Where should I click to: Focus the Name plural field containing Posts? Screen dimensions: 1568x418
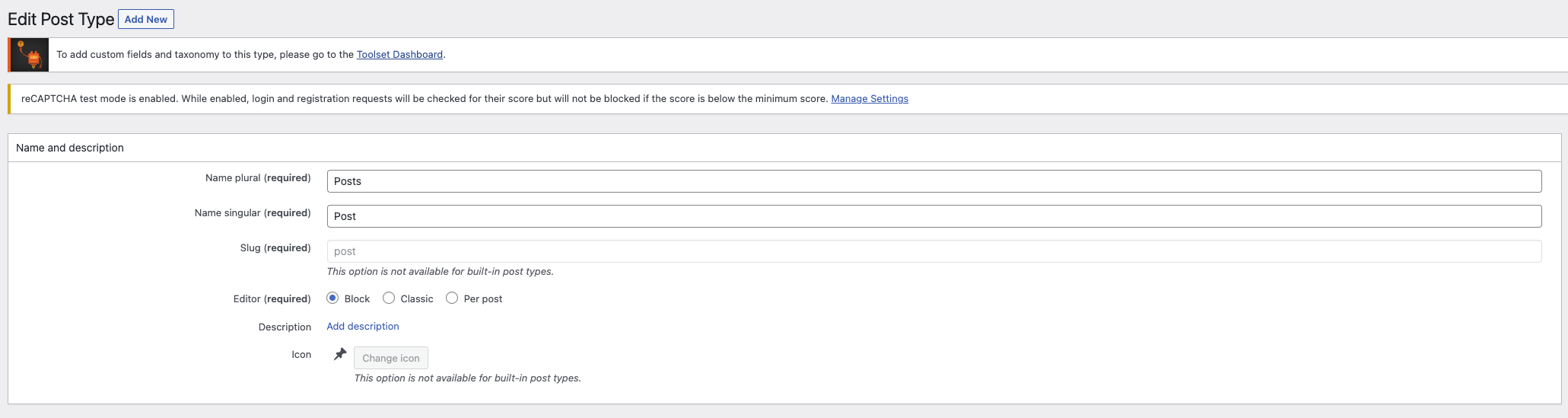click(x=934, y=181)
